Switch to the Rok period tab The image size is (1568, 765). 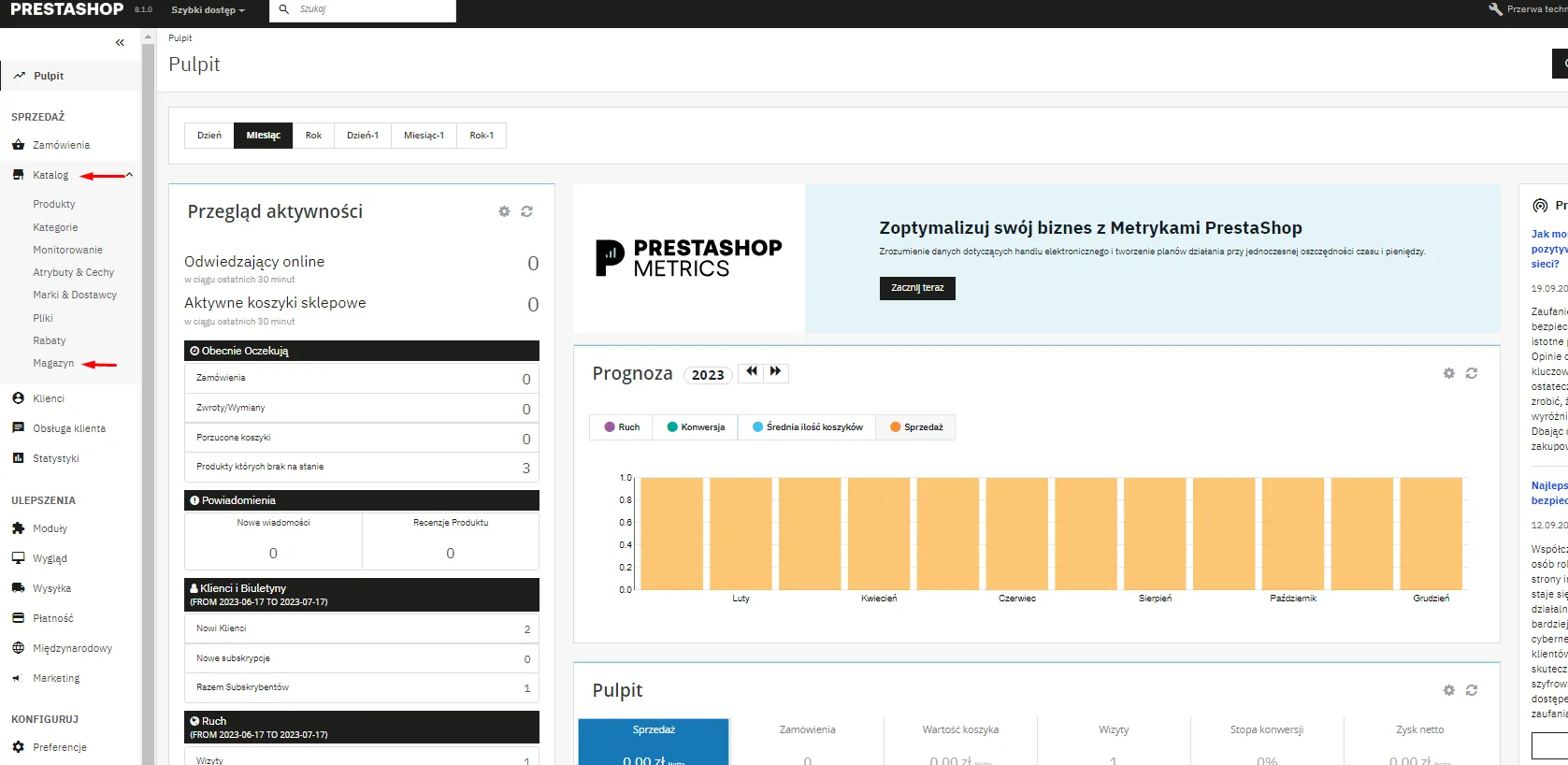coord(313,136)
